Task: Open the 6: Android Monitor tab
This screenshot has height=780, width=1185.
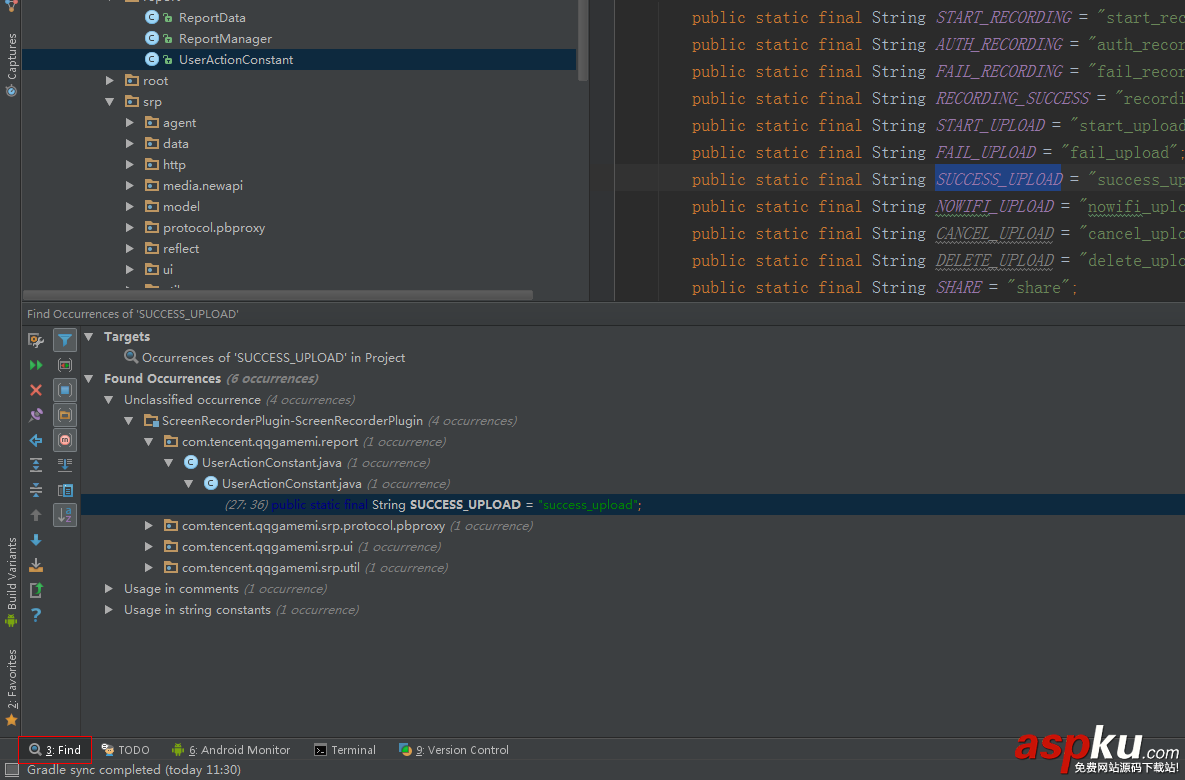Action: click(x=231, y=750)
